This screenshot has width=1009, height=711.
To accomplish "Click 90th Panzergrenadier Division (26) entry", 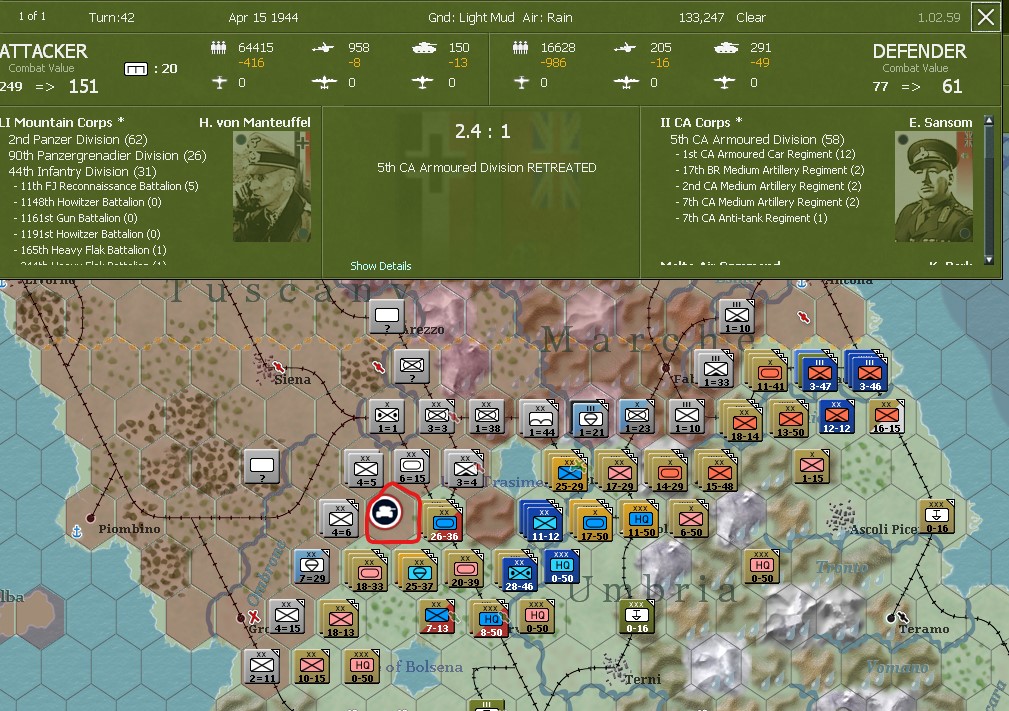I will point(107,156).
